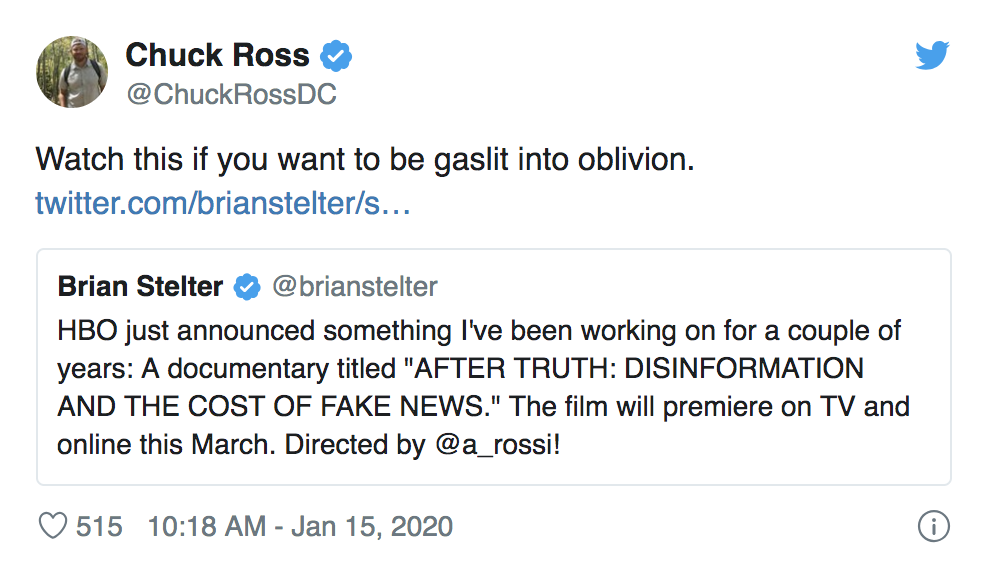The height and width of the screenshot is (564, 990).
Task: Click the 515 likes count
Action: (x=99, y=526)
